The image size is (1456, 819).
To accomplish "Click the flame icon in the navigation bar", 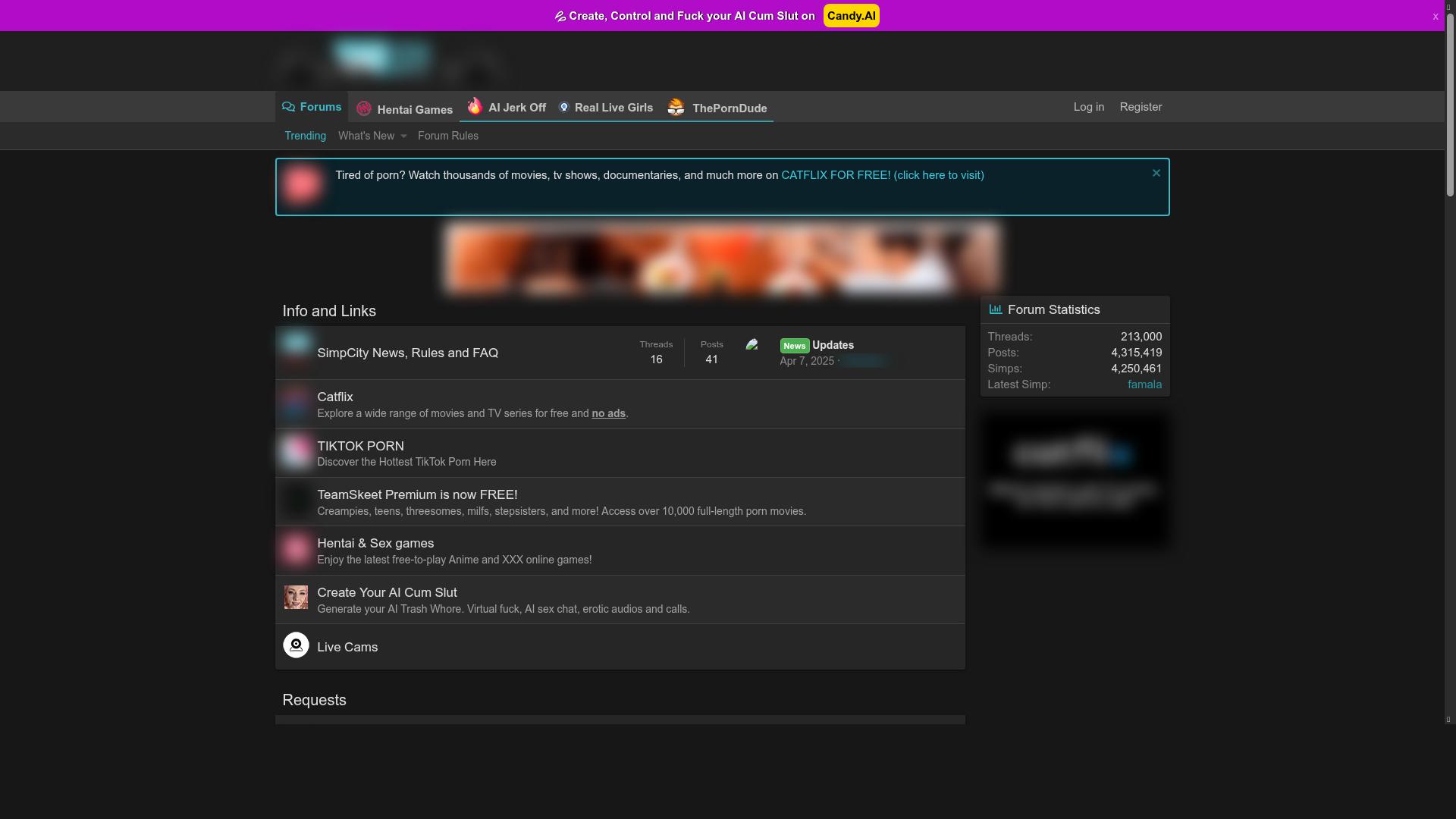I will 475,106.
